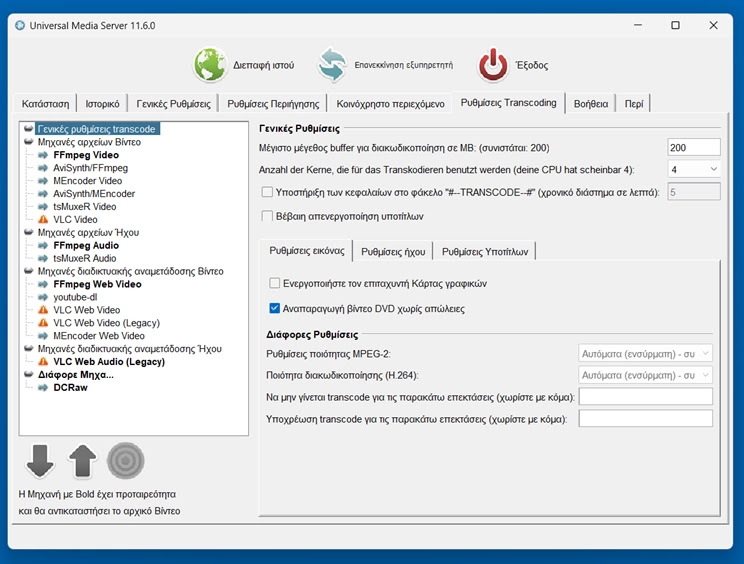Open the web interface globe icon
Image resolution: width=744 pixels, height=564 pixels.
pos(210,65)
